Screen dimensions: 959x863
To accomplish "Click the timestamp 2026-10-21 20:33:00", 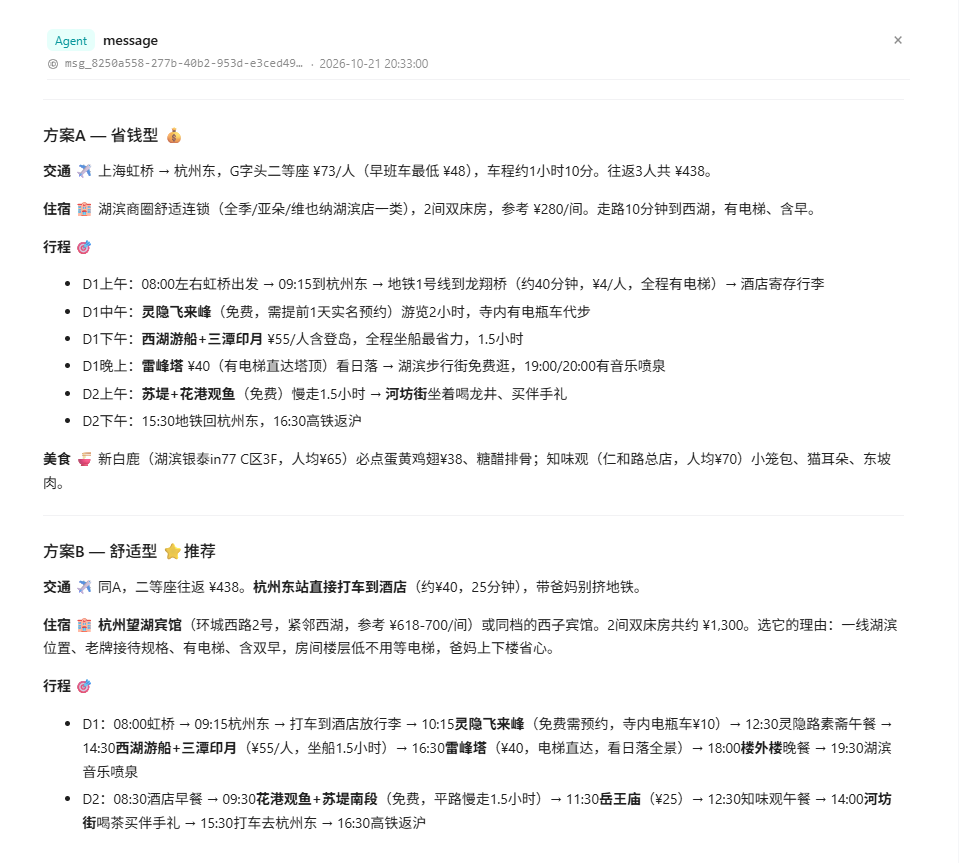I will (x=374, y=64).
